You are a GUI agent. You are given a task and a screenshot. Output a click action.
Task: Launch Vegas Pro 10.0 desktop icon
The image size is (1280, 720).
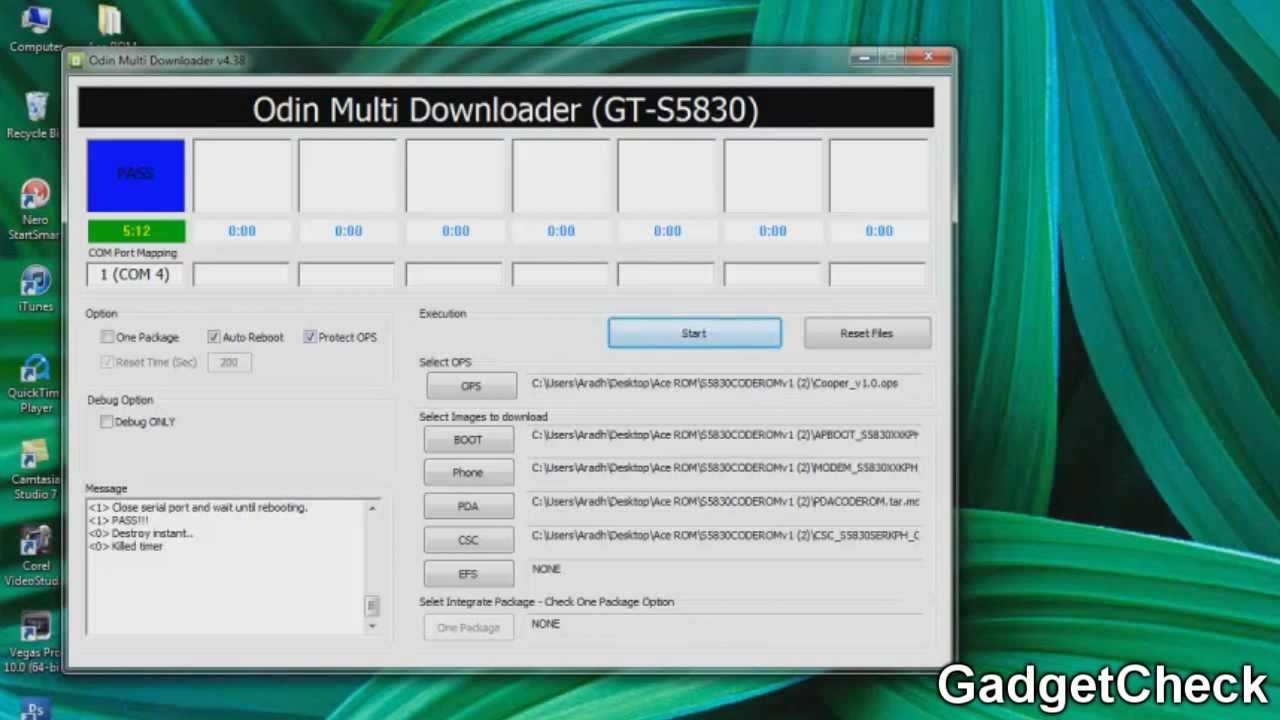(x=34, y=642)
